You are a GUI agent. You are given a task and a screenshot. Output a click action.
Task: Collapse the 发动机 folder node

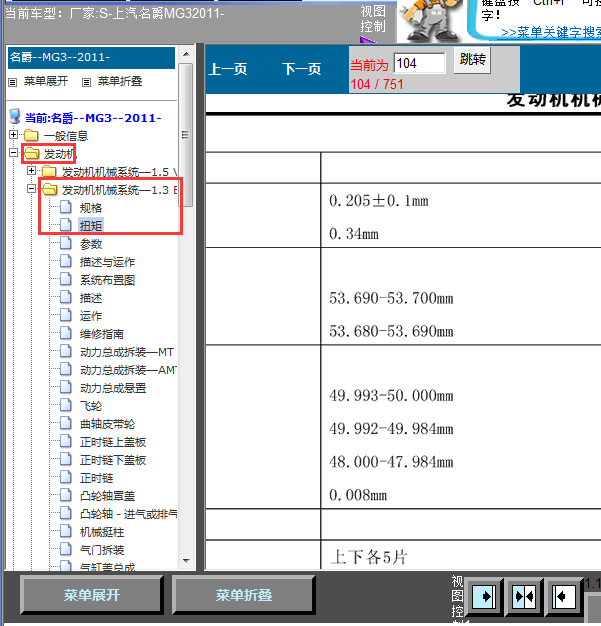14,153
